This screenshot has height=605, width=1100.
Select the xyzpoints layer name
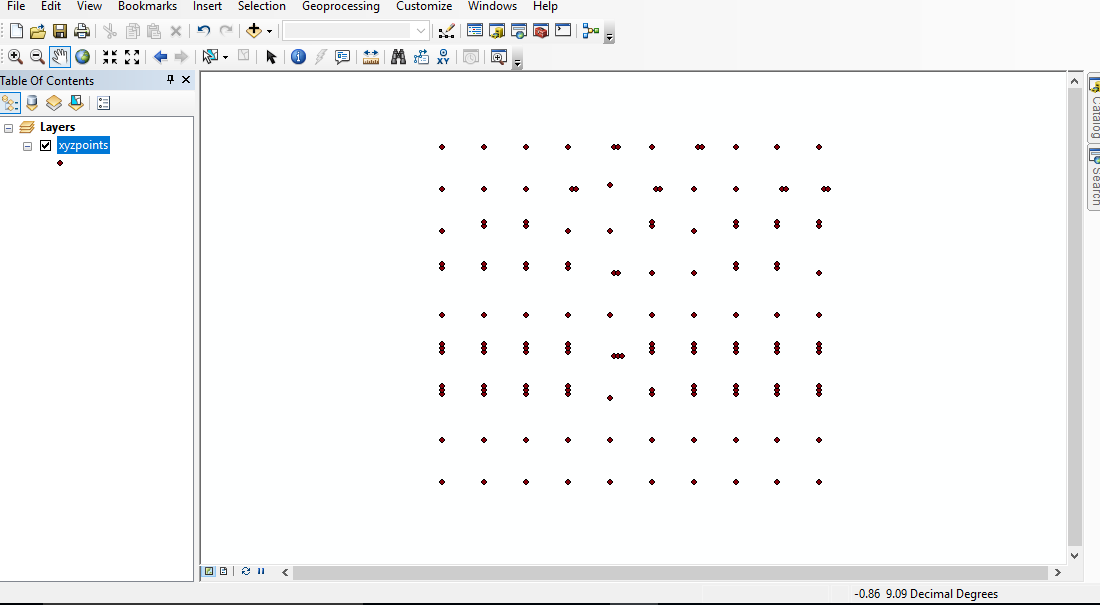pos(83,145)
